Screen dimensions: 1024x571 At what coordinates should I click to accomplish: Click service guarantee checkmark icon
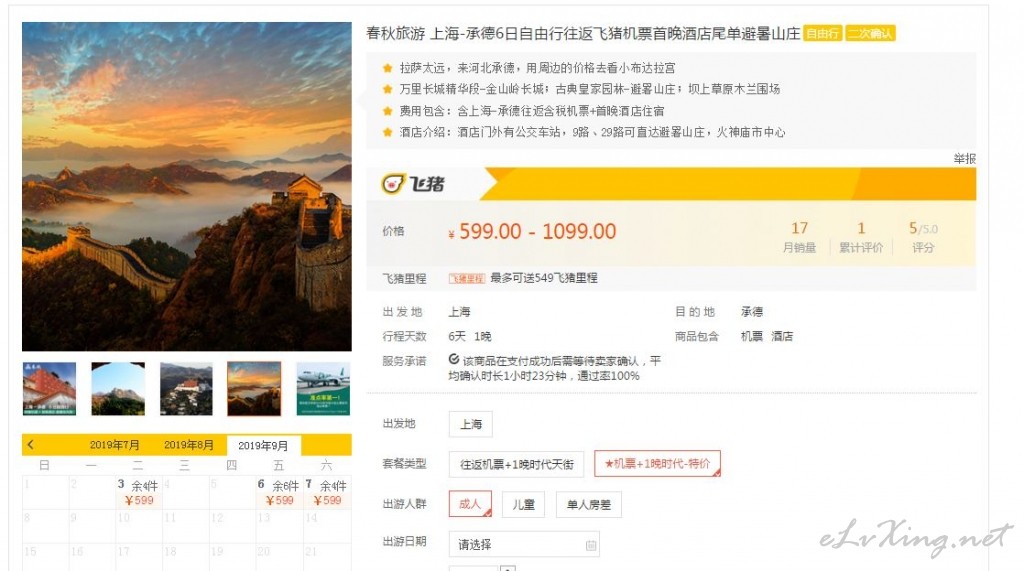coord(454,359)
